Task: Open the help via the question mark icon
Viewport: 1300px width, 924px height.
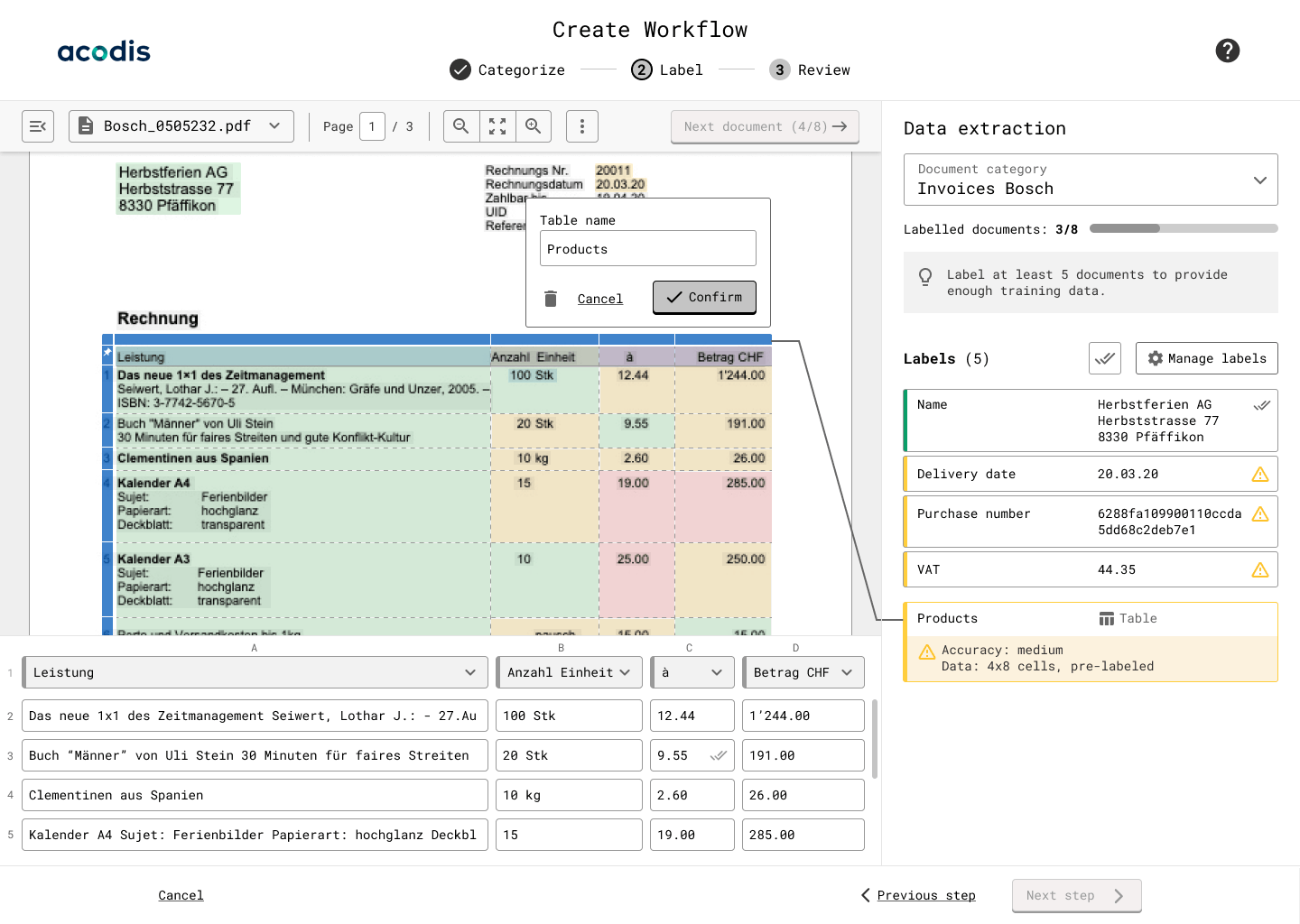Action: pyautogui.click(x=1228, y=51)
